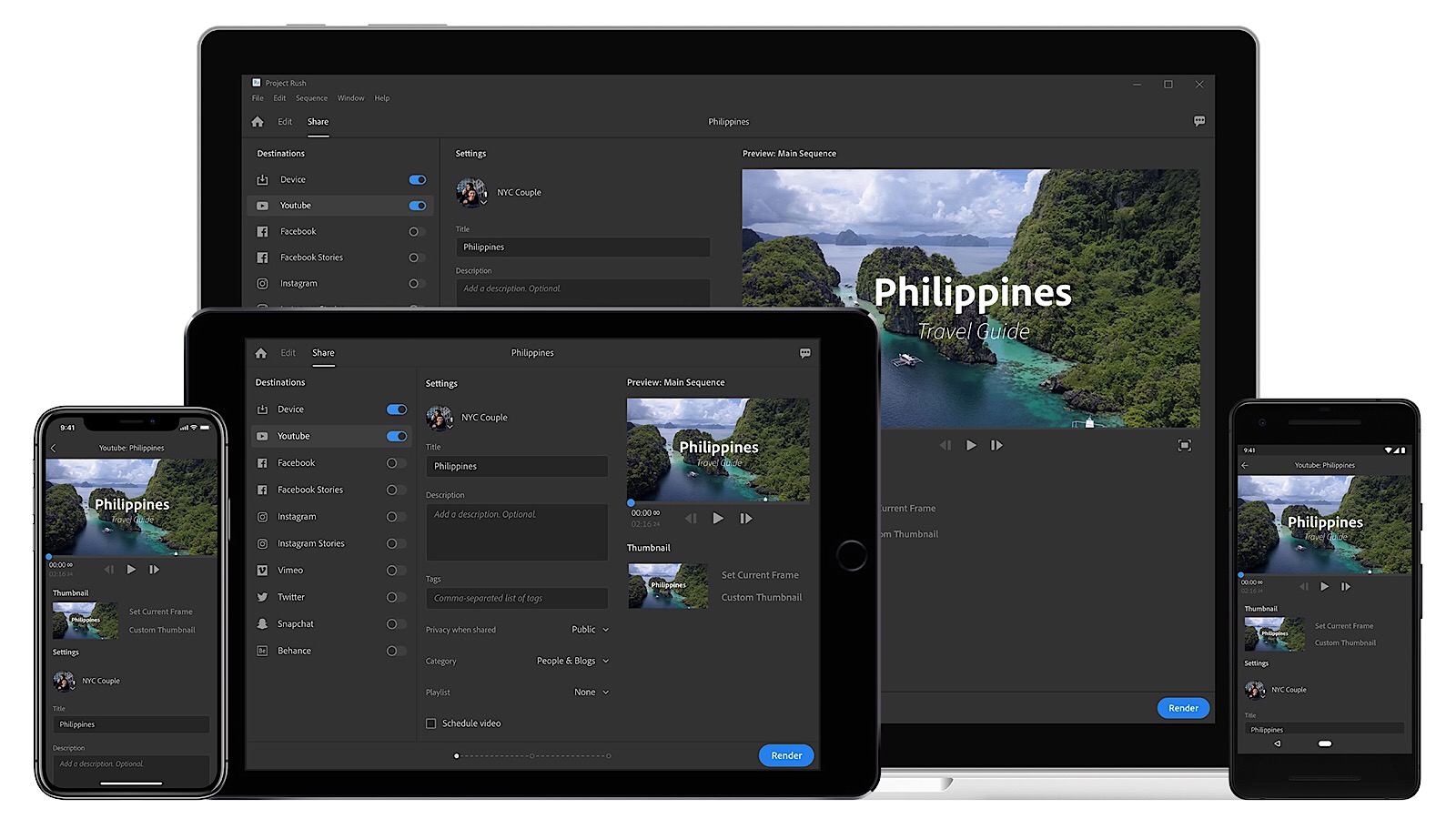Screen dimensions: 1456x819
Task: Click Description field on tablet
Action: 517,532
